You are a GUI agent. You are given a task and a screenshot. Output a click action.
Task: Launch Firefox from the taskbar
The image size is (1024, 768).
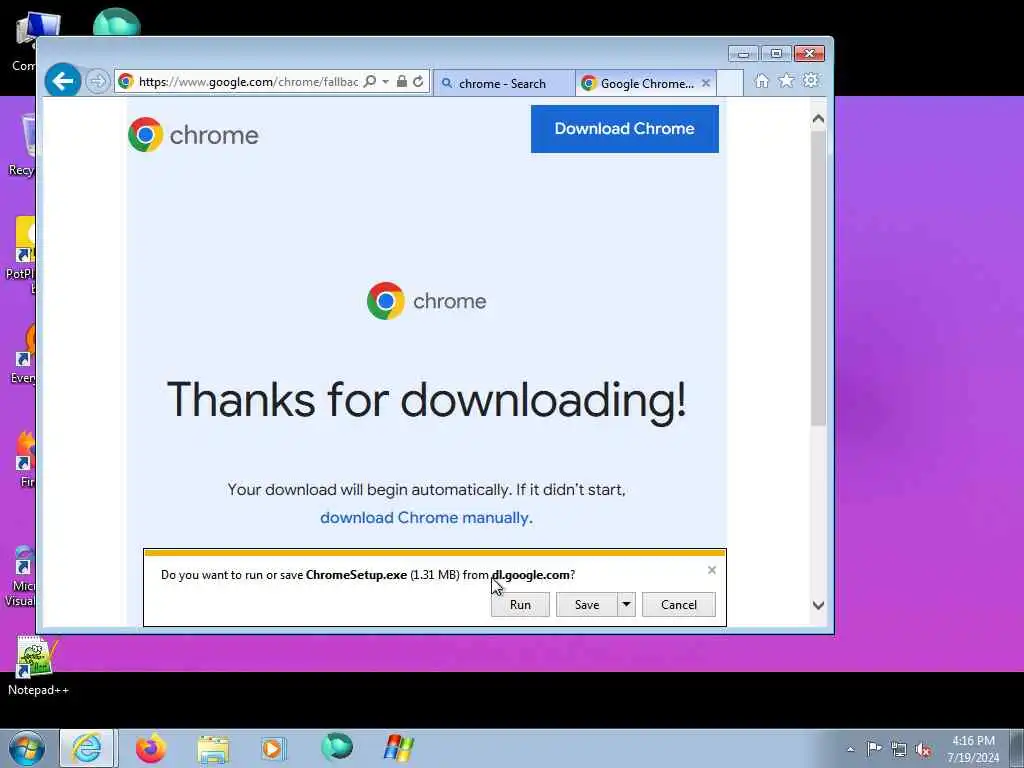pos(150,748)
